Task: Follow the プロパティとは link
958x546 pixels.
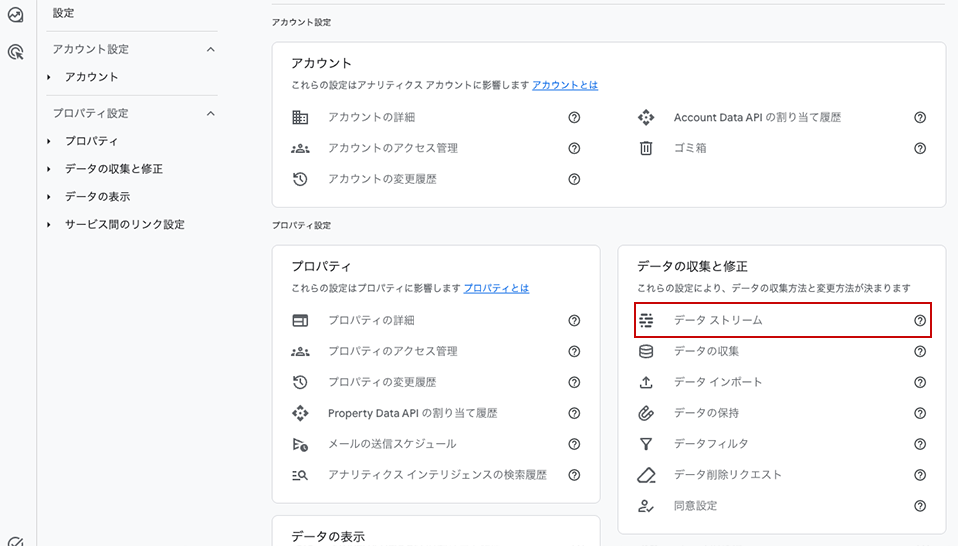Action: 496,288
